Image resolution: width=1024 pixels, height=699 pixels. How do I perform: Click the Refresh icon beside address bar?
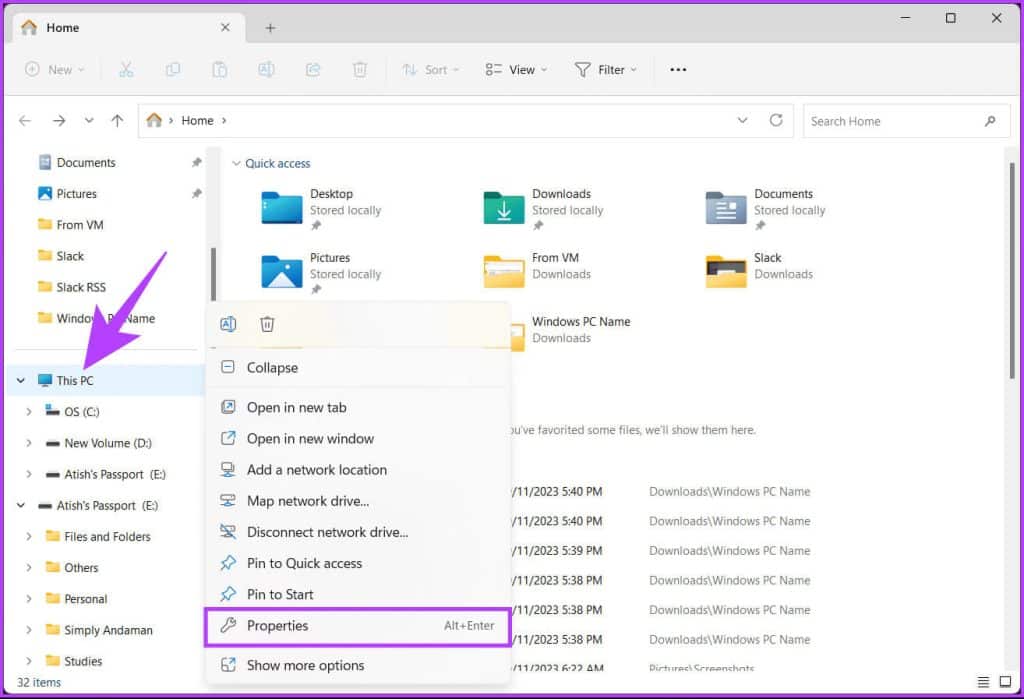[x=776, y=120]
